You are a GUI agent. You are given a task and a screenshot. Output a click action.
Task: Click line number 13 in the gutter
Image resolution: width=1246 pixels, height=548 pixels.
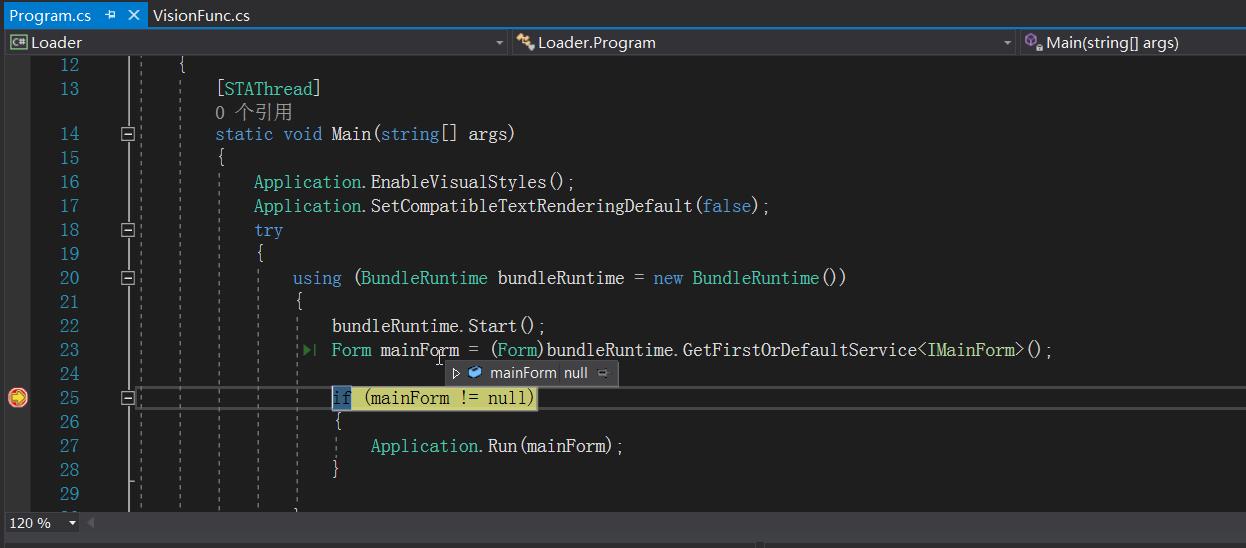[x=69, y=89]
